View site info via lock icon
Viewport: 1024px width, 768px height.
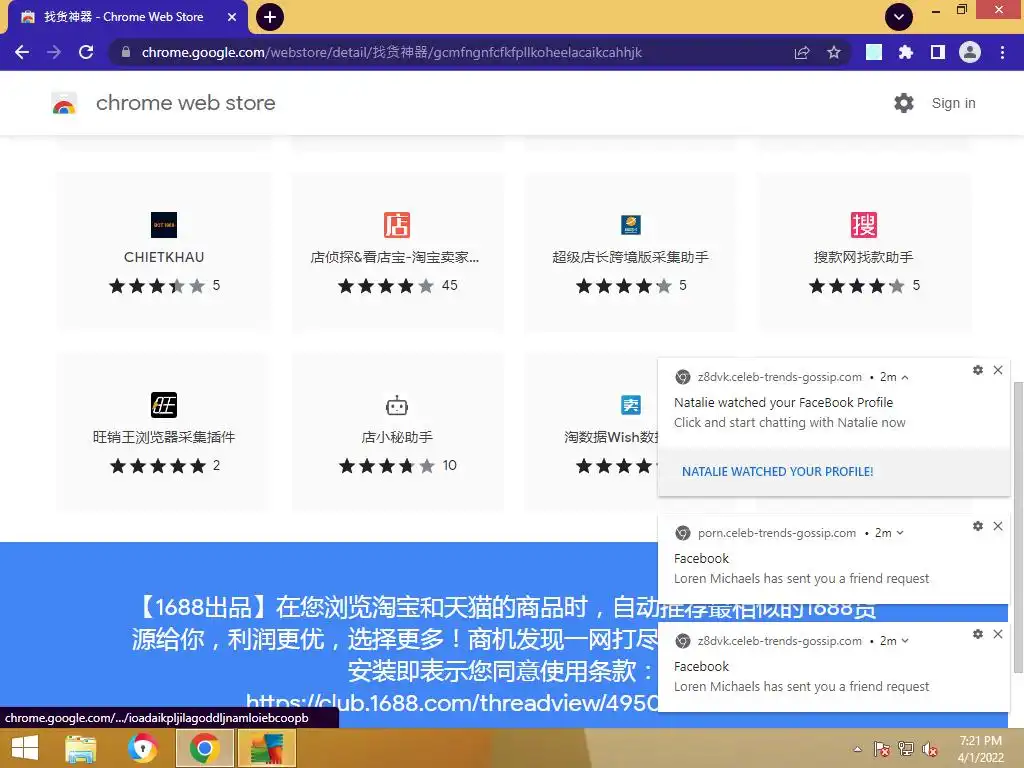[x=125, y=52]
